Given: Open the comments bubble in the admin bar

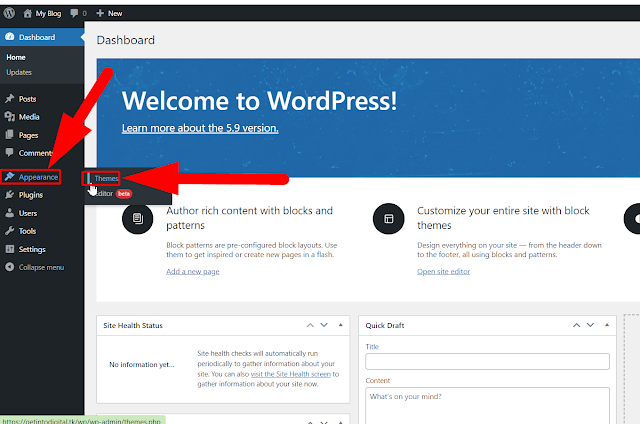Looking at the screenshot, I should point(74,13).
